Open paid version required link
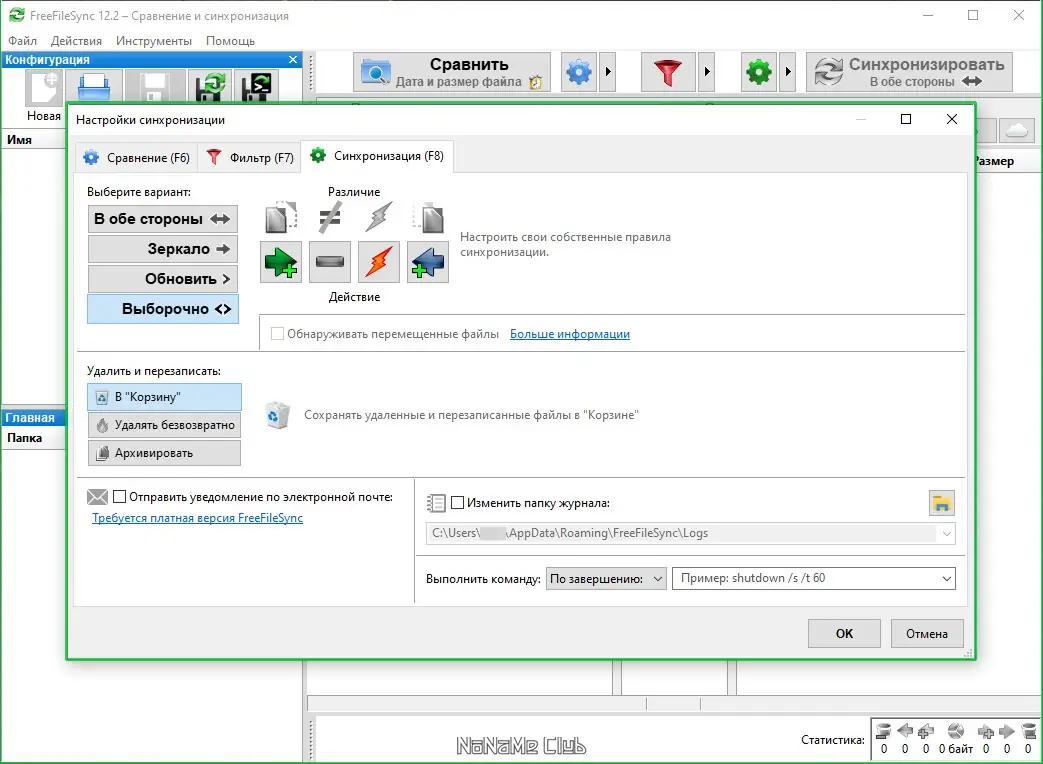Viewport: 1043px width, 764px height. pyautogui.click(x=198, y=518)
